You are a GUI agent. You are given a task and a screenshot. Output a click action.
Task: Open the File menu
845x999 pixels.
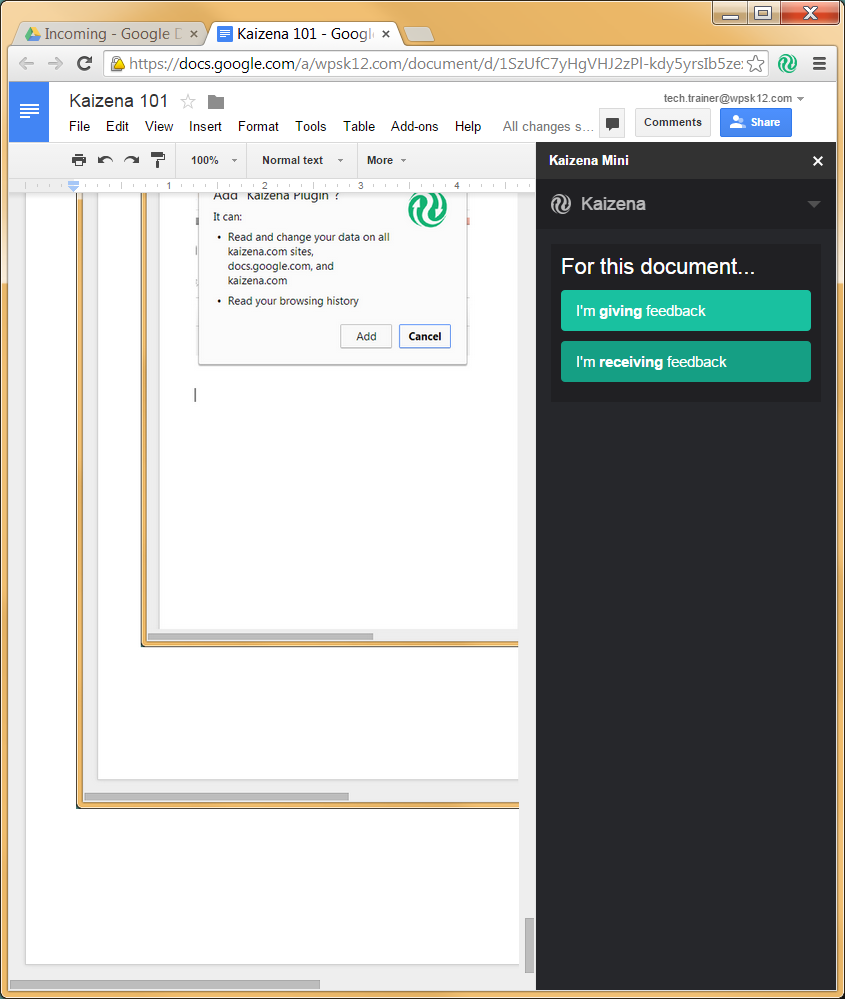tap(79, 126)
